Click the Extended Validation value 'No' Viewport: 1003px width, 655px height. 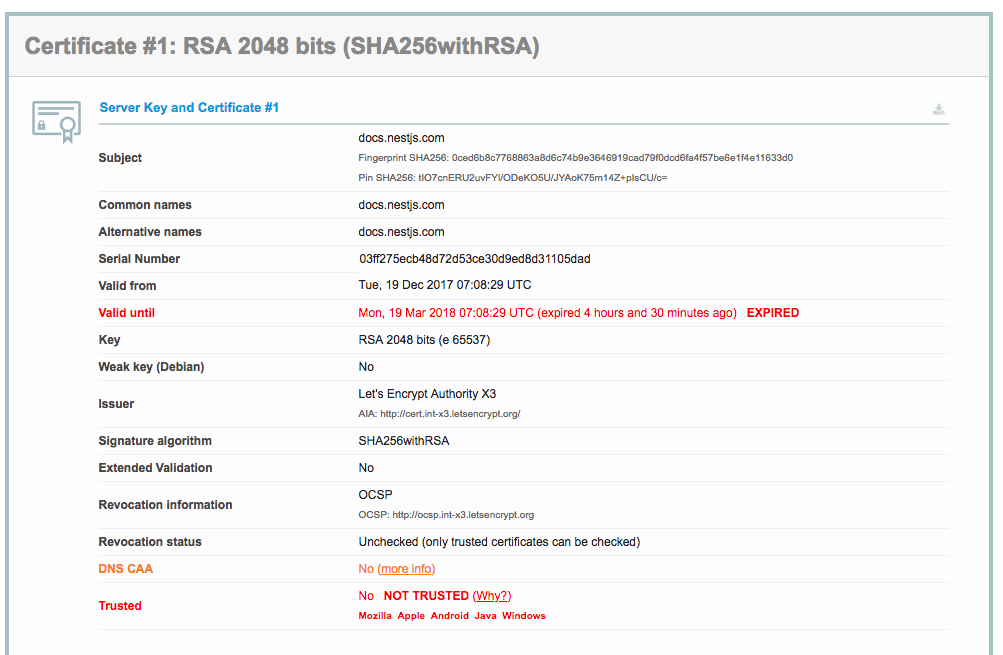pyautogui.click(x=366, y=468)
